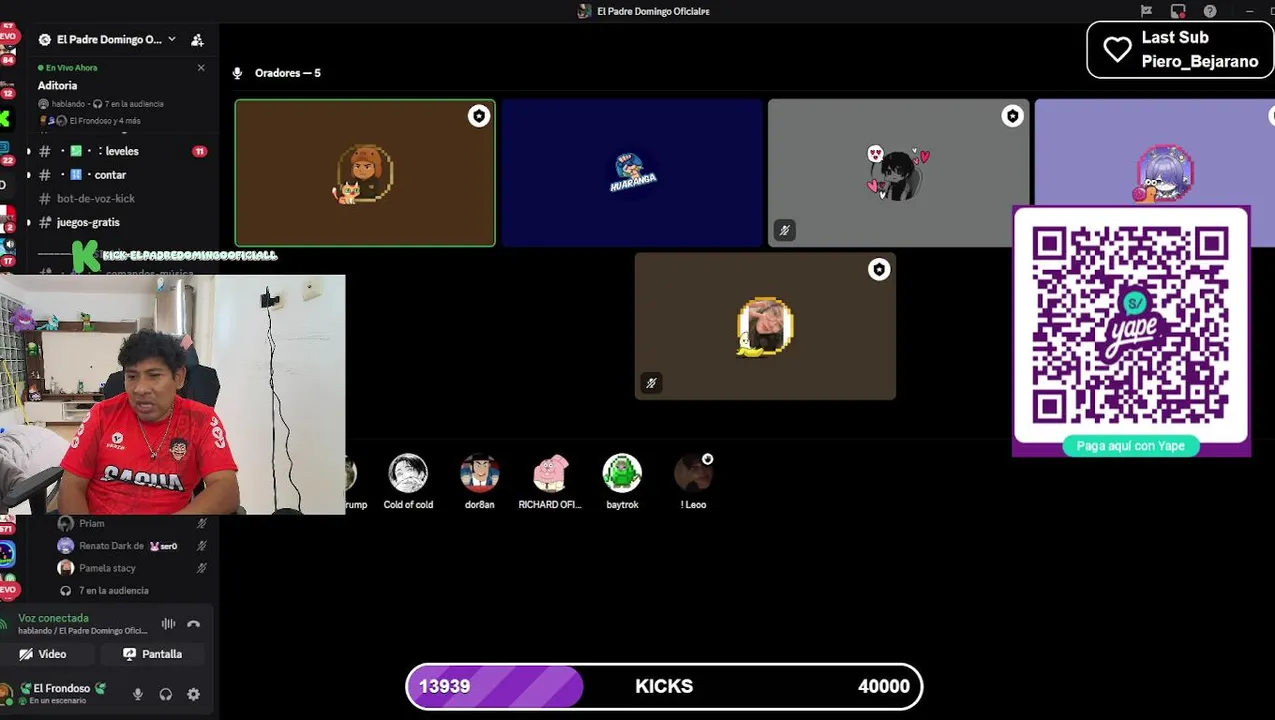Toggle the microphone mute in the user panel
The height and width of the screenshot is (720, 1275).
138,694
